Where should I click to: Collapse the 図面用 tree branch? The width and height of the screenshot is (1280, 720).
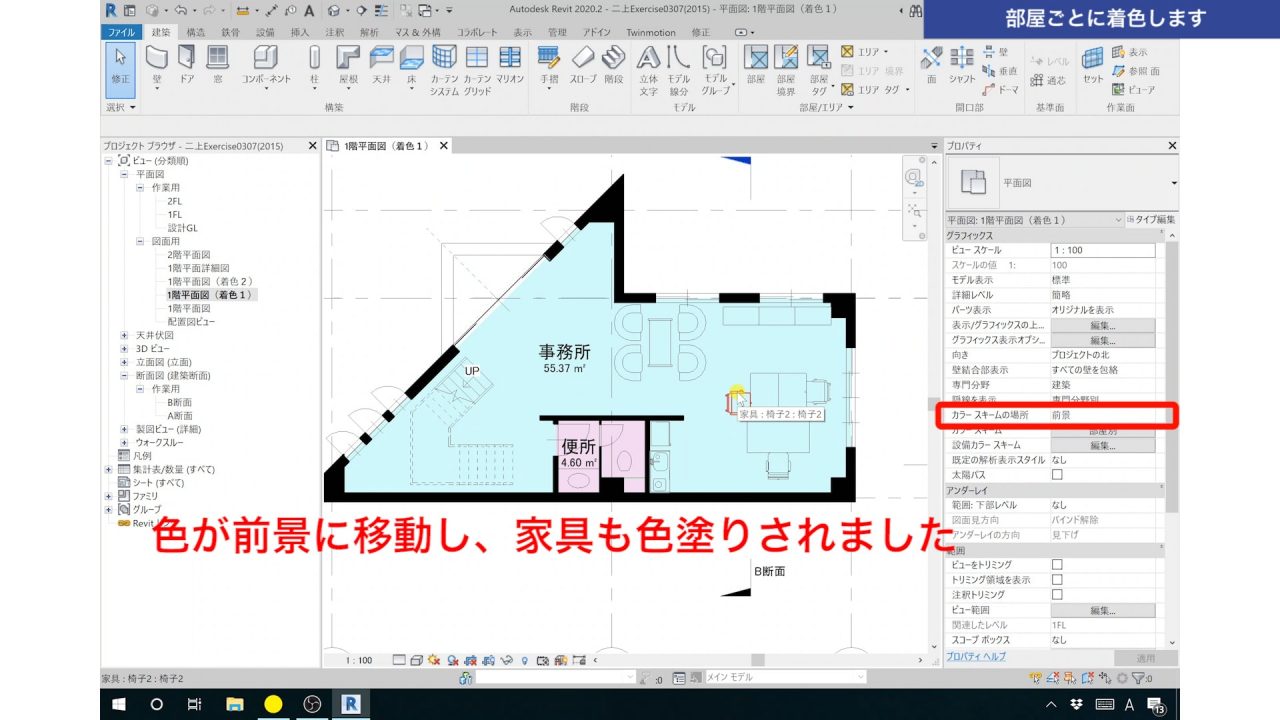click(x=140, y=240)
